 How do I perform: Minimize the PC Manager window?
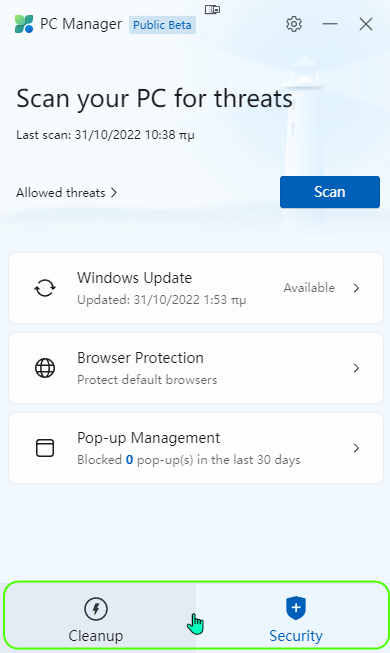coord(330,24)
